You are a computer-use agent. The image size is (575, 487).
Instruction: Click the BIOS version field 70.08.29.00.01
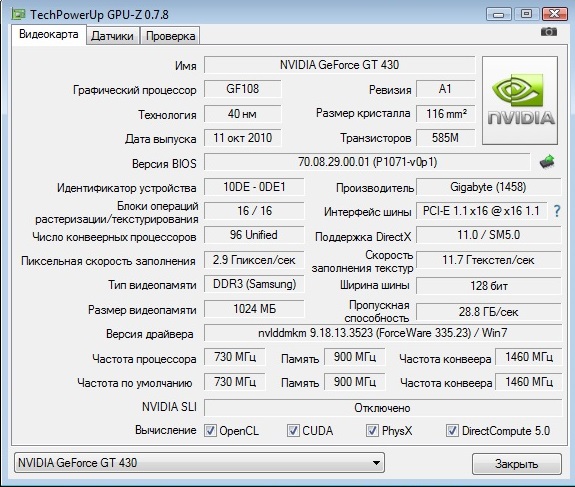(x=367, y=162)
